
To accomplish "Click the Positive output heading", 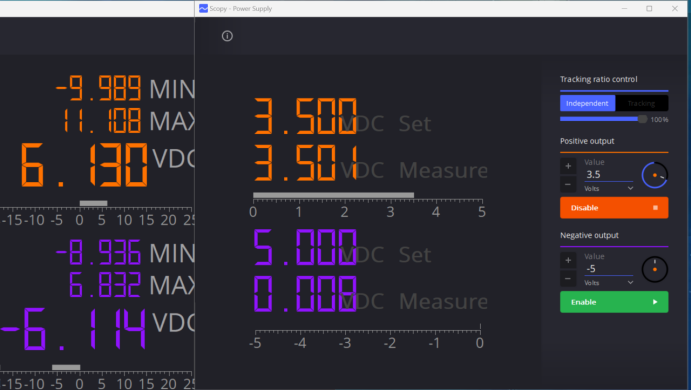I will [x=587, y=141].
